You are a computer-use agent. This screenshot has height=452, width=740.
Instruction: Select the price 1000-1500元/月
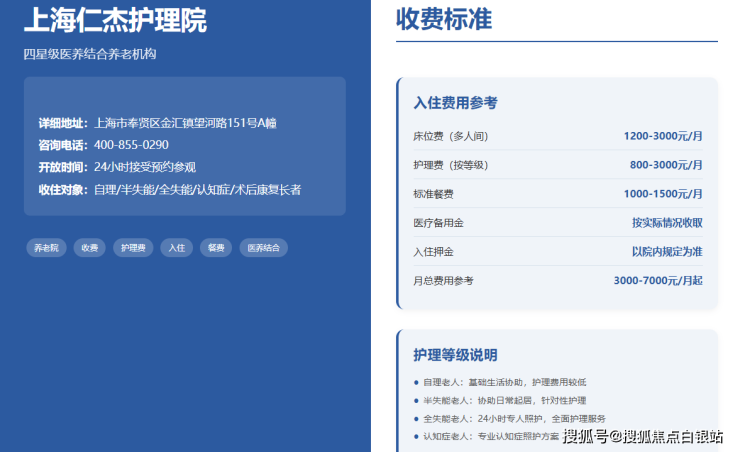click(x=663, y=194)
